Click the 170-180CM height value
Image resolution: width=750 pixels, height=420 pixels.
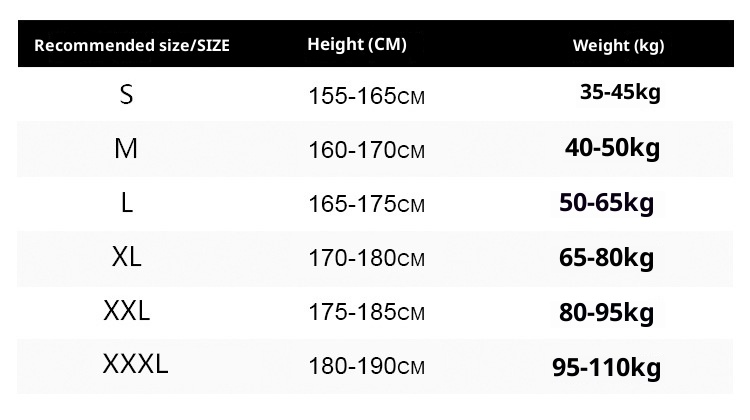pyautogui.click(x=367, y=259)
